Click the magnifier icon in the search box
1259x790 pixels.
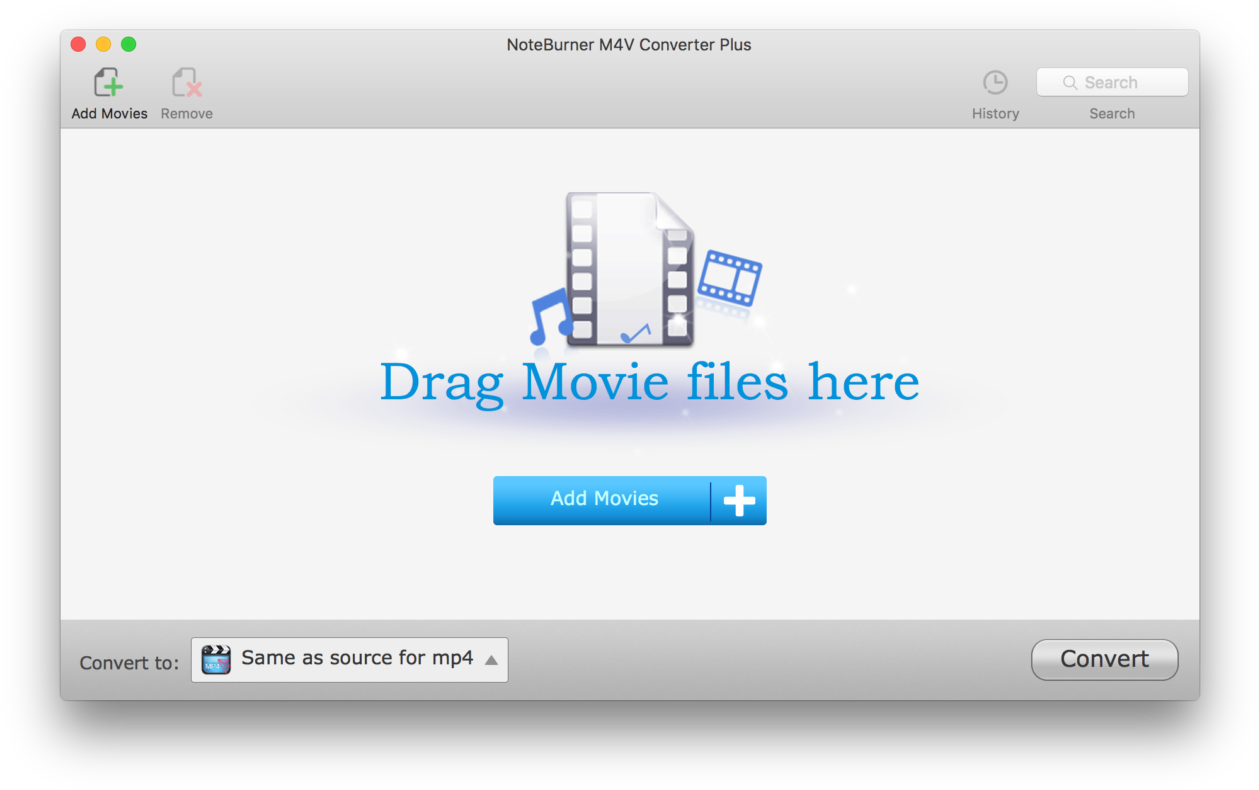coord(1069,83)
